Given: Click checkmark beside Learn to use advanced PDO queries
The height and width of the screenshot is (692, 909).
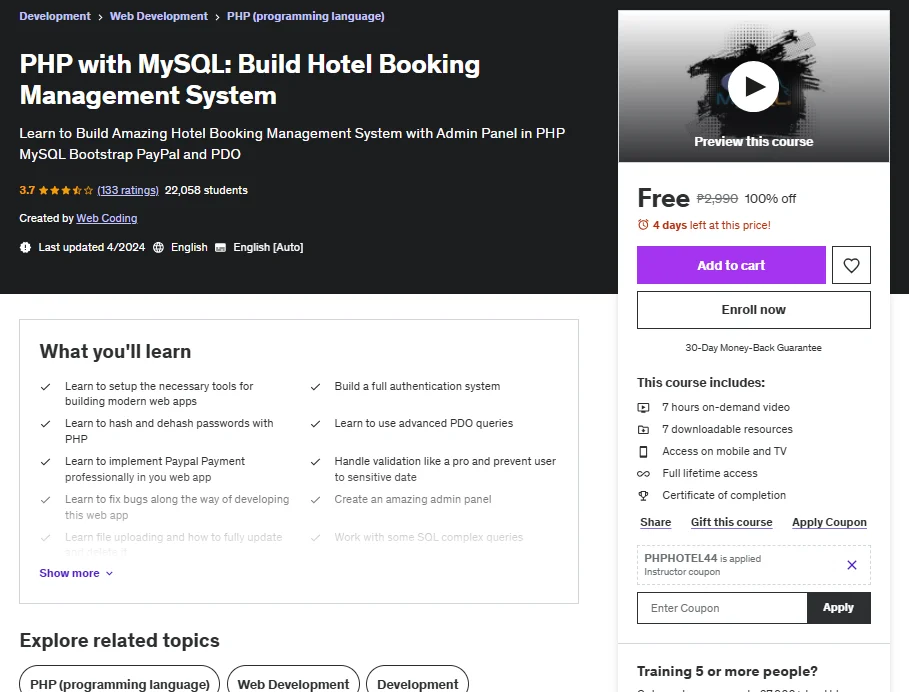Looking at the screenshot, I should pos(315,424).
